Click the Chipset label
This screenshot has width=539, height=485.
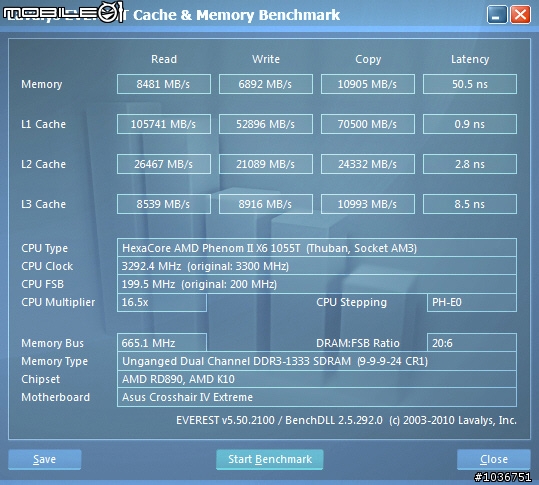click(x=40, y=379)
